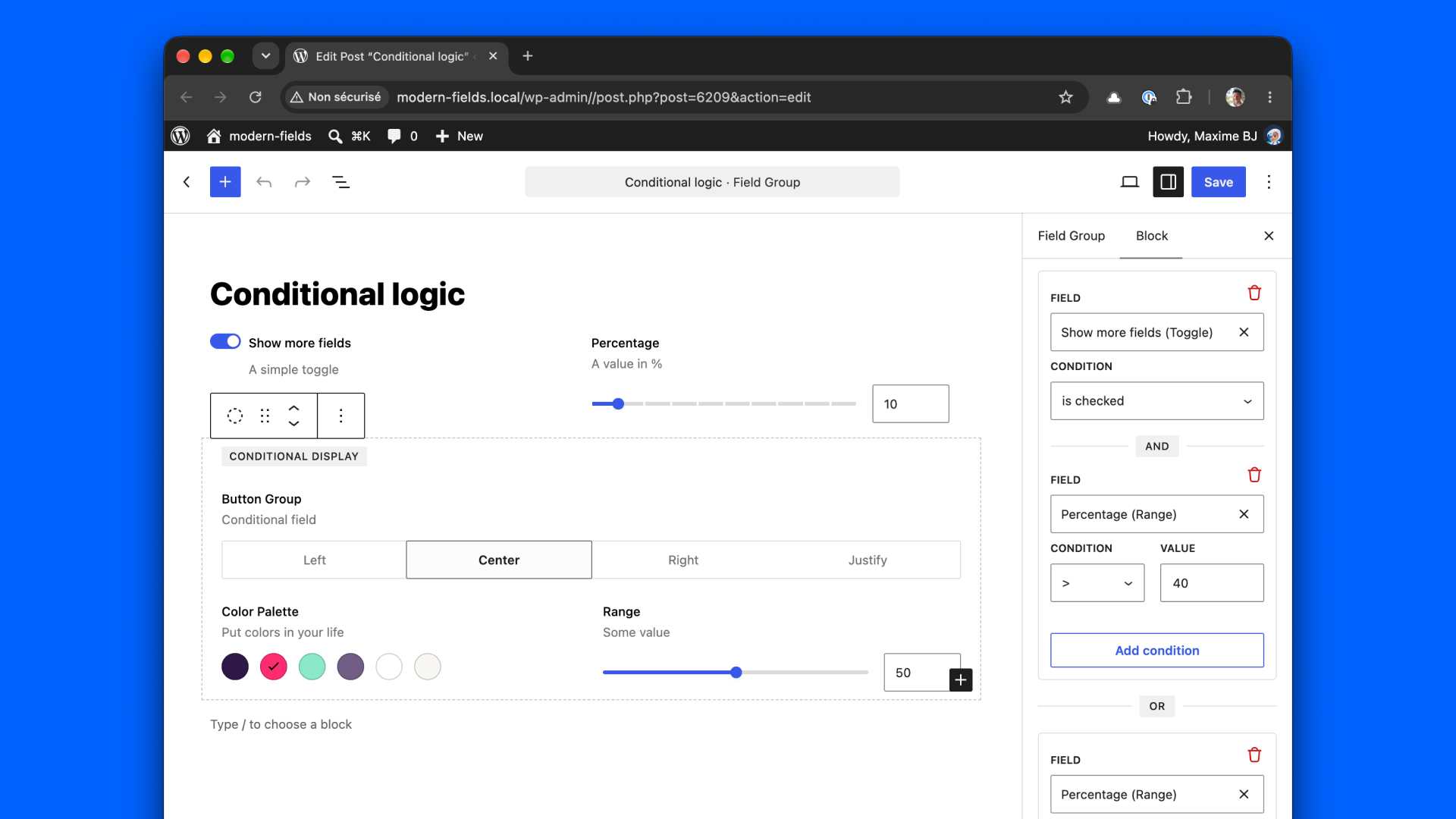This screenshot has height=819, width=1456.
Task: Go back using the editor back chevron
Action: pyautogui.click(x=187, y=182)
